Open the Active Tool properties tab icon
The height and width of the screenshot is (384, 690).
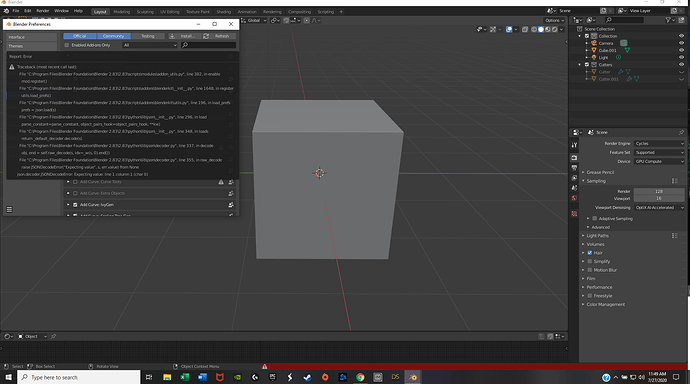574,145
